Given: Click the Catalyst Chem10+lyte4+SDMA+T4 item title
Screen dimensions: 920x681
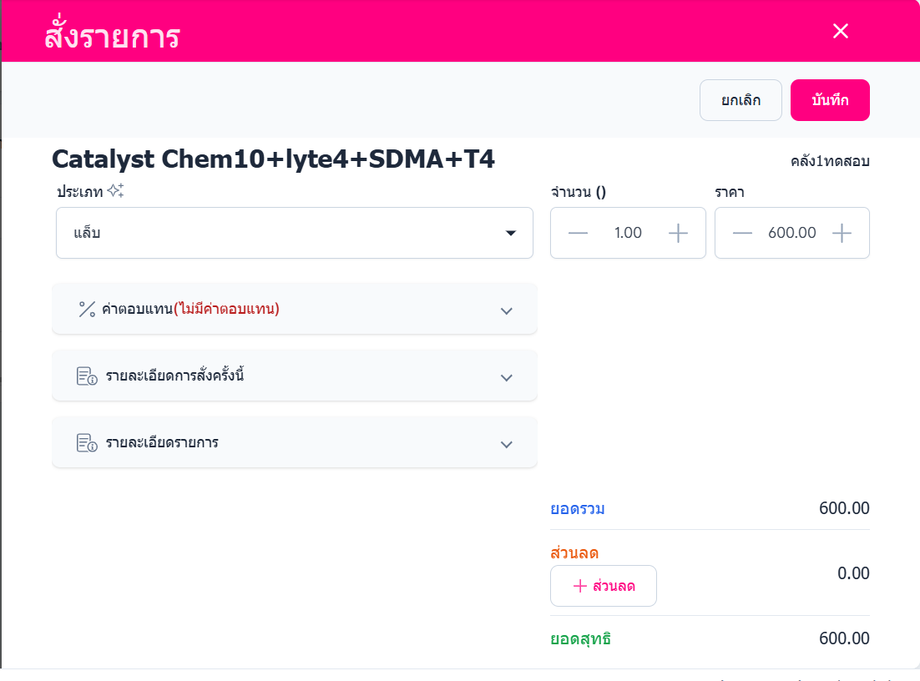Looking at the screenshot, I should click(273, 159).
